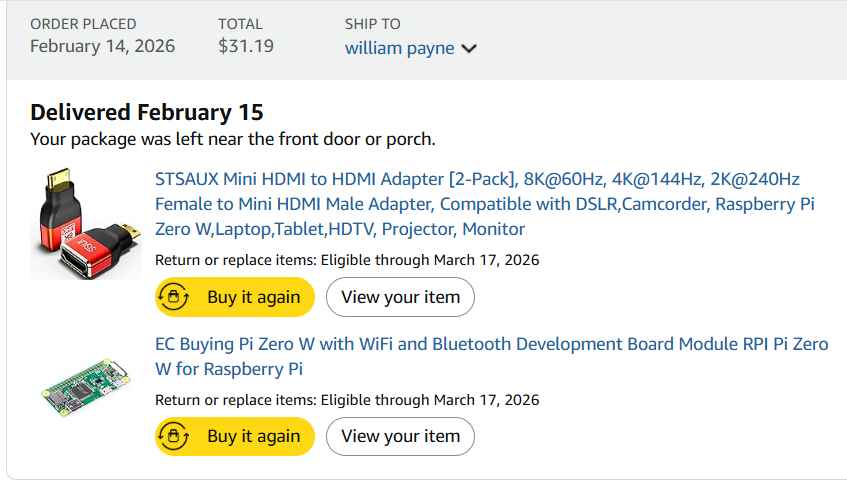Image resolution: width=847 pixels, height=484 pixels.
Task: Click the cart icon in the Pi Zero W's Buy it again button
Action: [174, 436]
